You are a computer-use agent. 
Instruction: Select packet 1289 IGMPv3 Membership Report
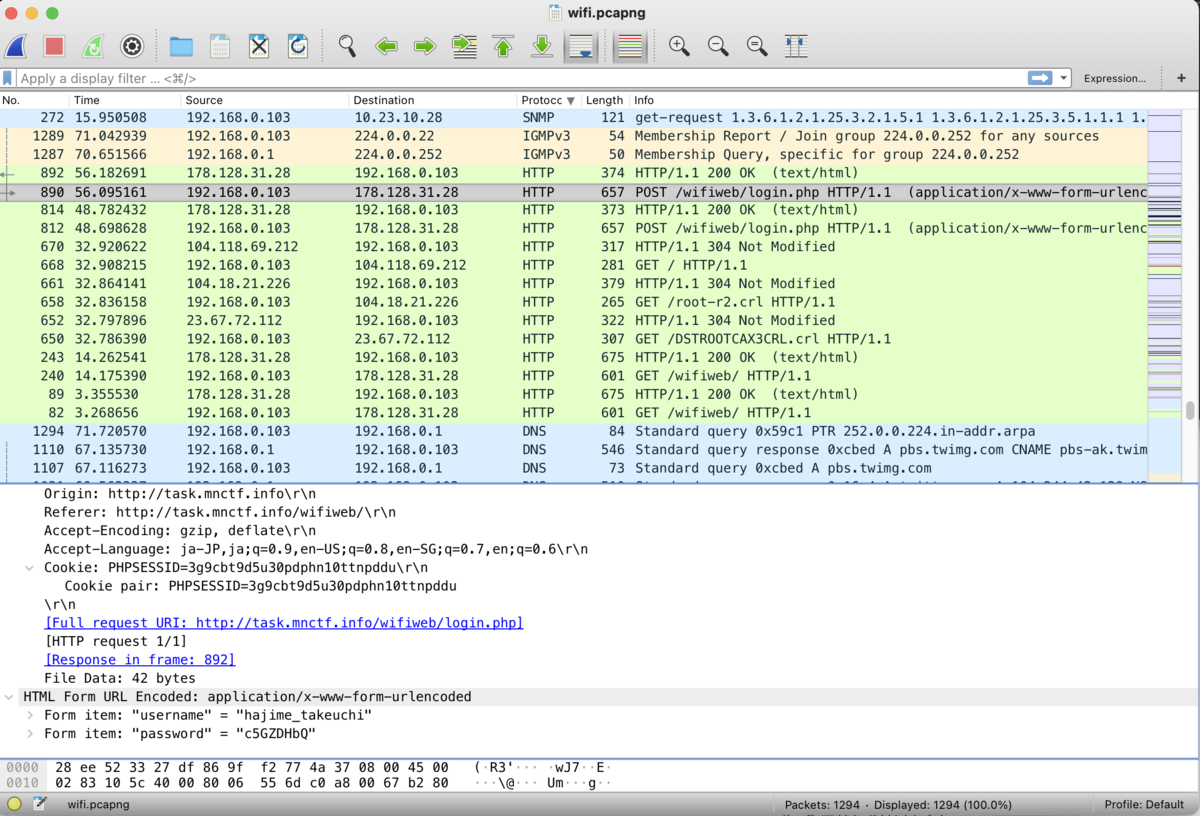(x=574, y=136)
